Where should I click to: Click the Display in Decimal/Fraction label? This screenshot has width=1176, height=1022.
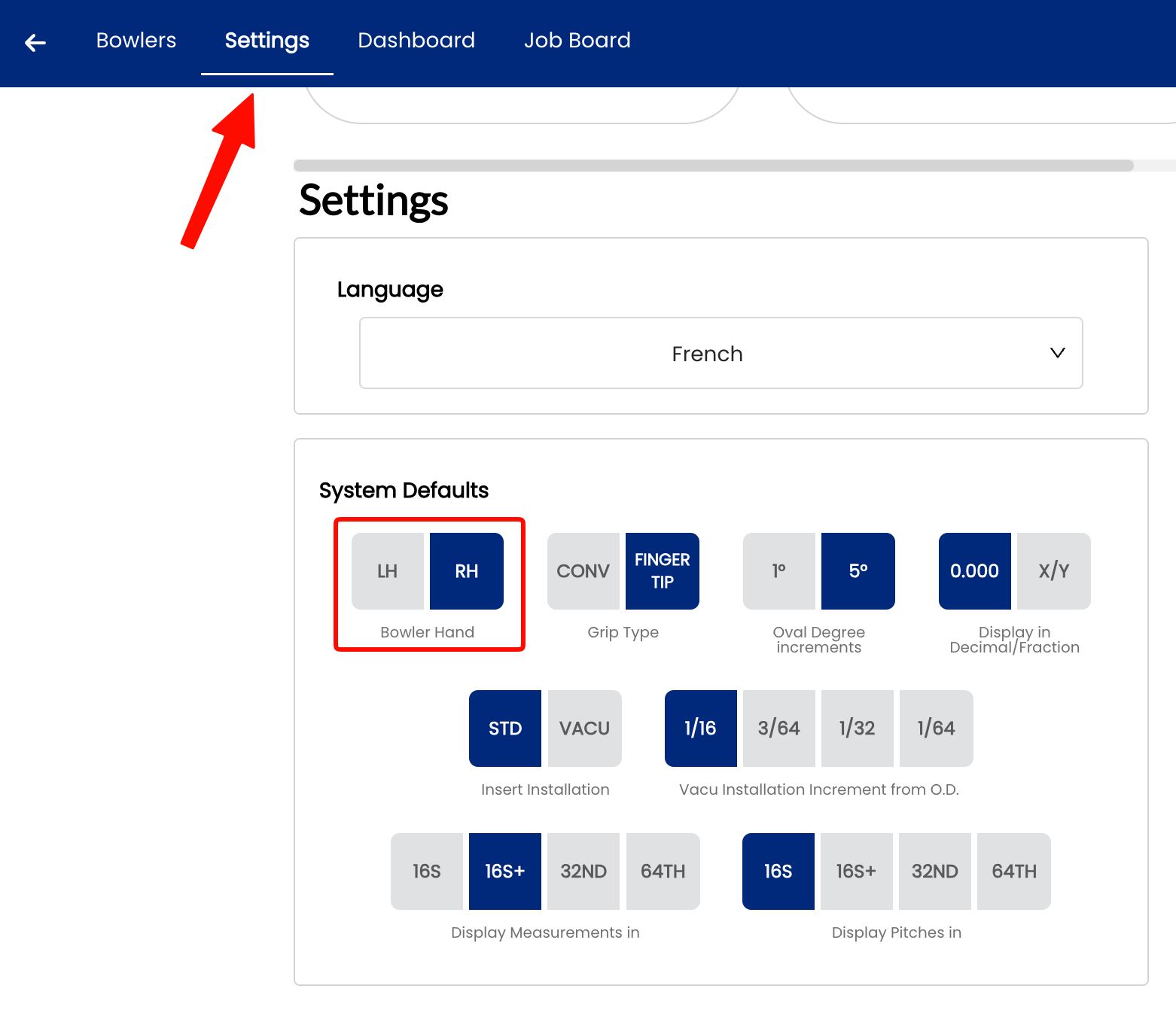(1015, 640)
